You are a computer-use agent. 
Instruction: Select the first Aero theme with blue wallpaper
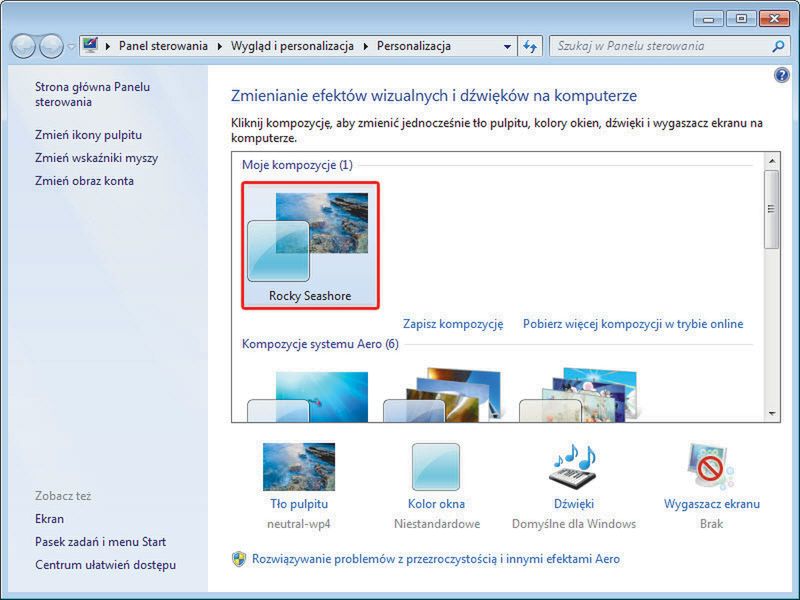[x=308, y=396]
